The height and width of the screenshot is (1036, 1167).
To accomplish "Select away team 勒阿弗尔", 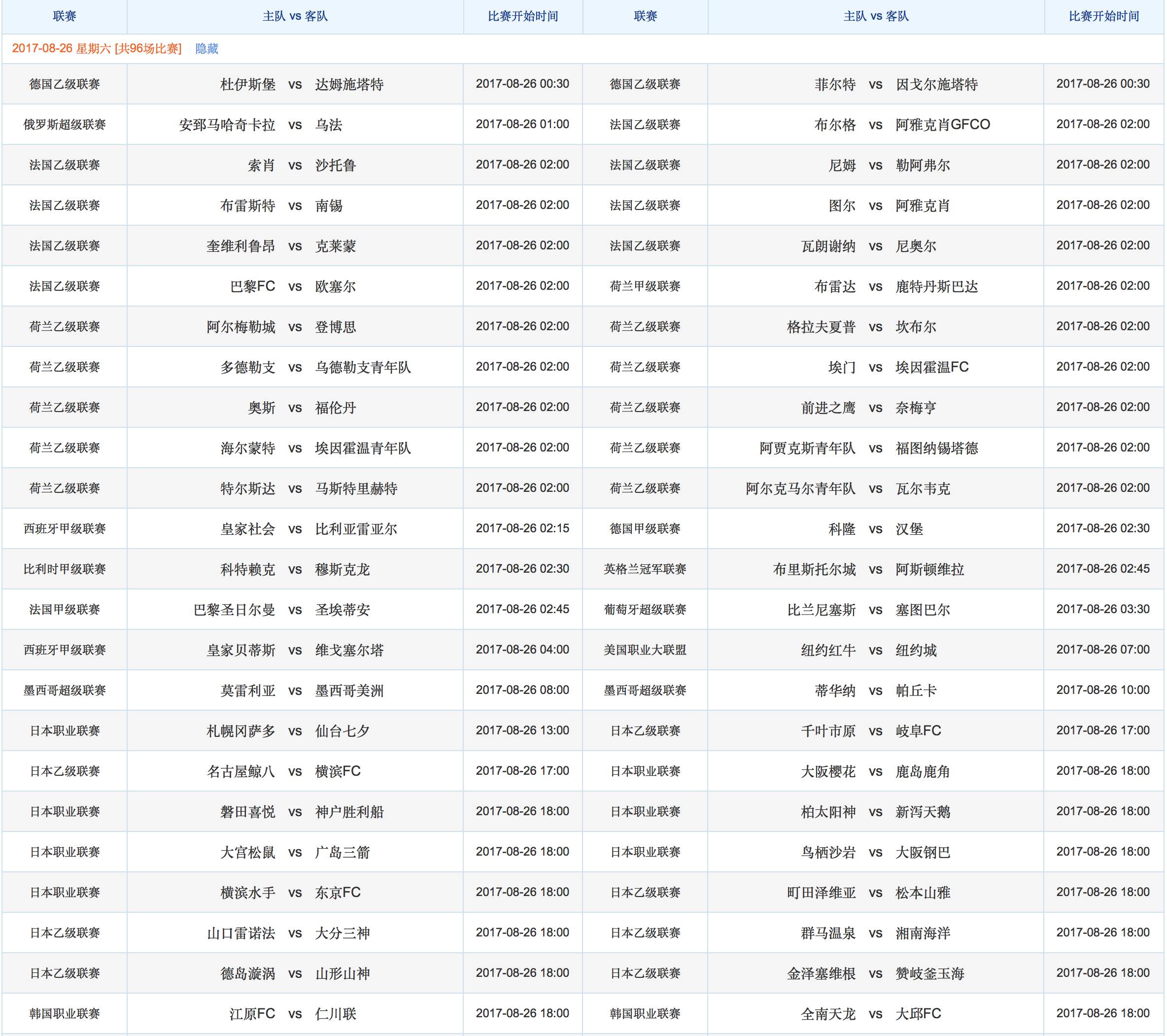I will point(923,166).
